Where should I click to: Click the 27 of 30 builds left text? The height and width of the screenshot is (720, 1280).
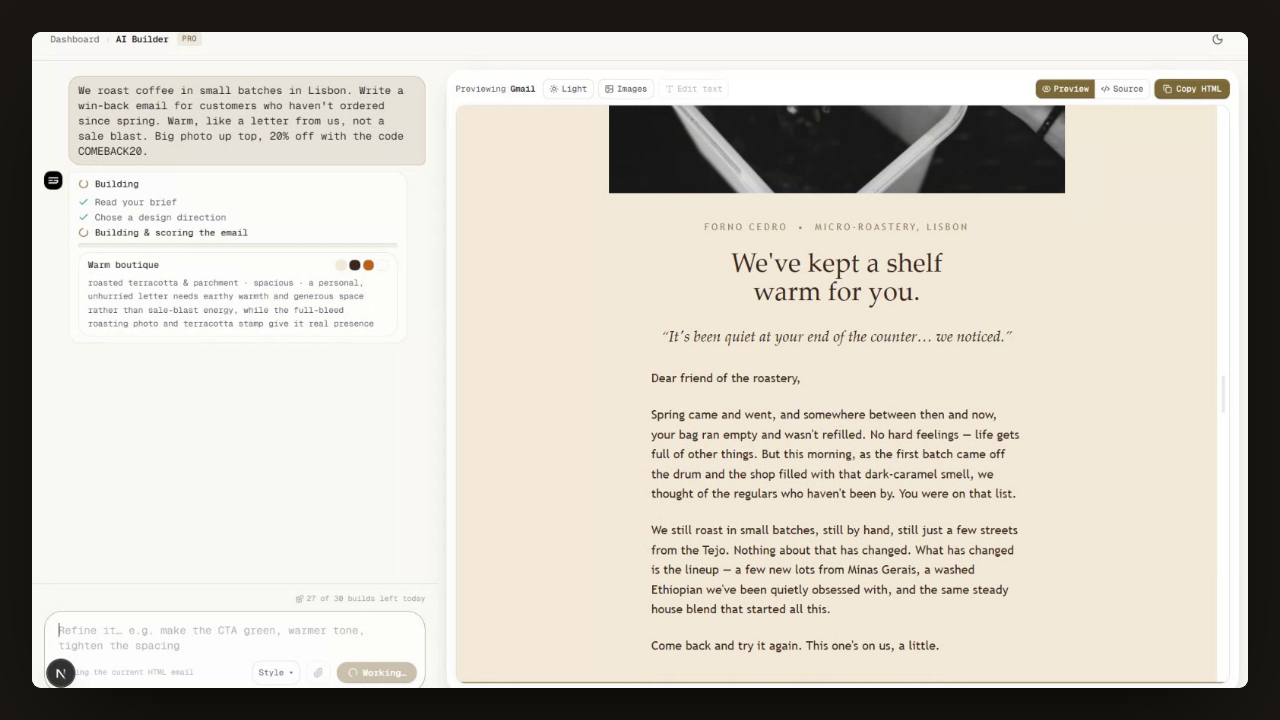click(x=366, y=599)
